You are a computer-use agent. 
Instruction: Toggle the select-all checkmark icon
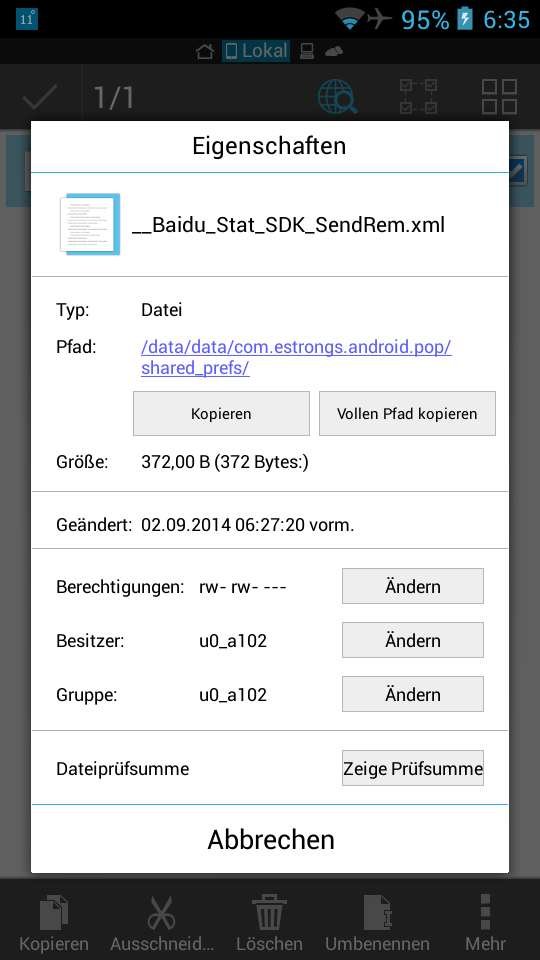40,97
